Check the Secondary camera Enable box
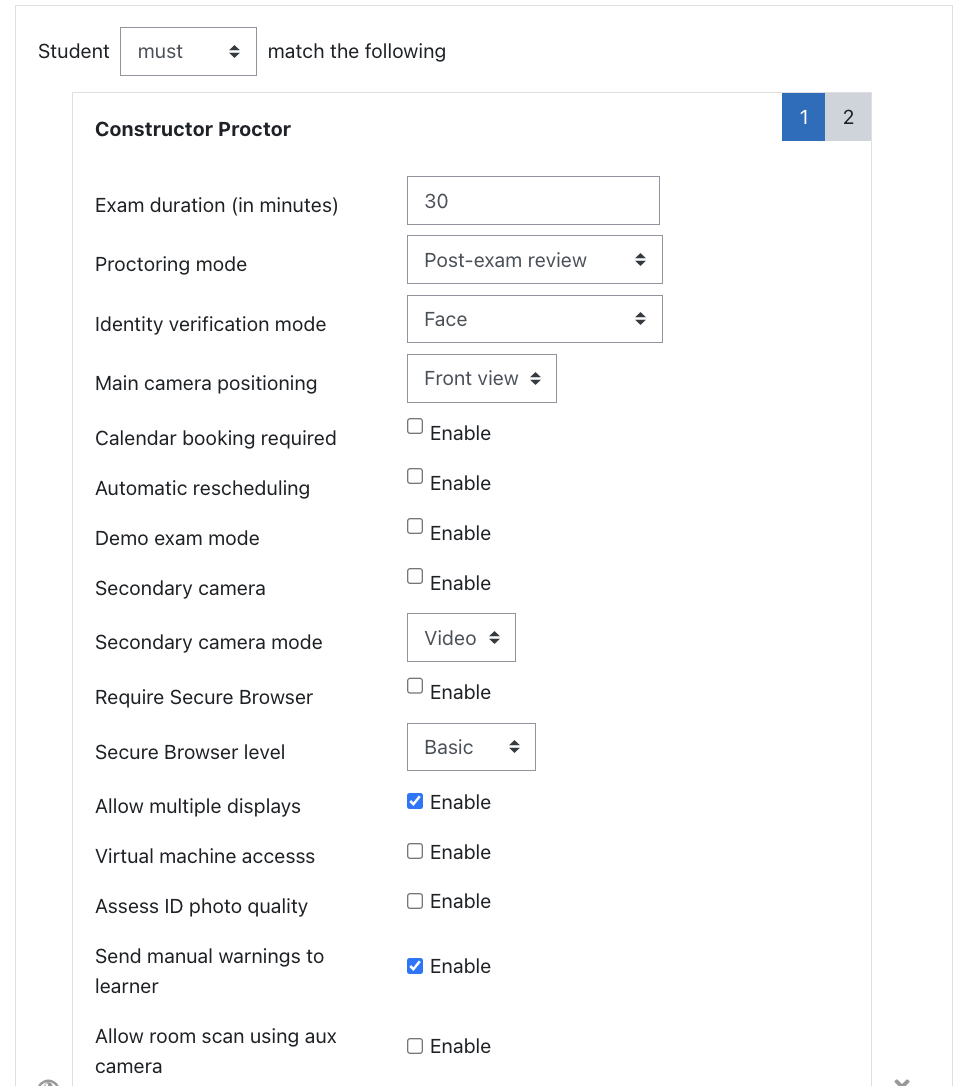The height and width of the screenshot is (1086, 970). pos(415,577)
